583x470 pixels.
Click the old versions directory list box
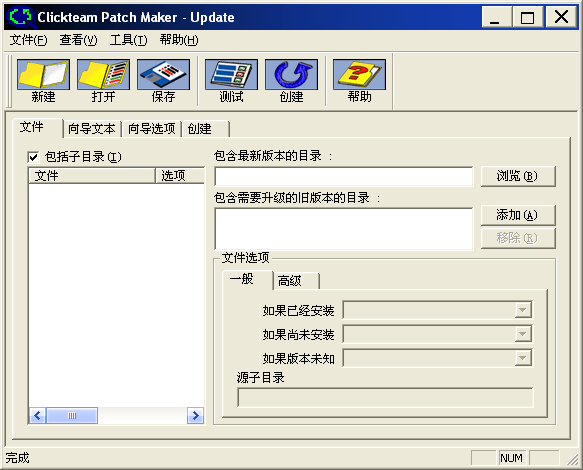(x=344, y=229)
